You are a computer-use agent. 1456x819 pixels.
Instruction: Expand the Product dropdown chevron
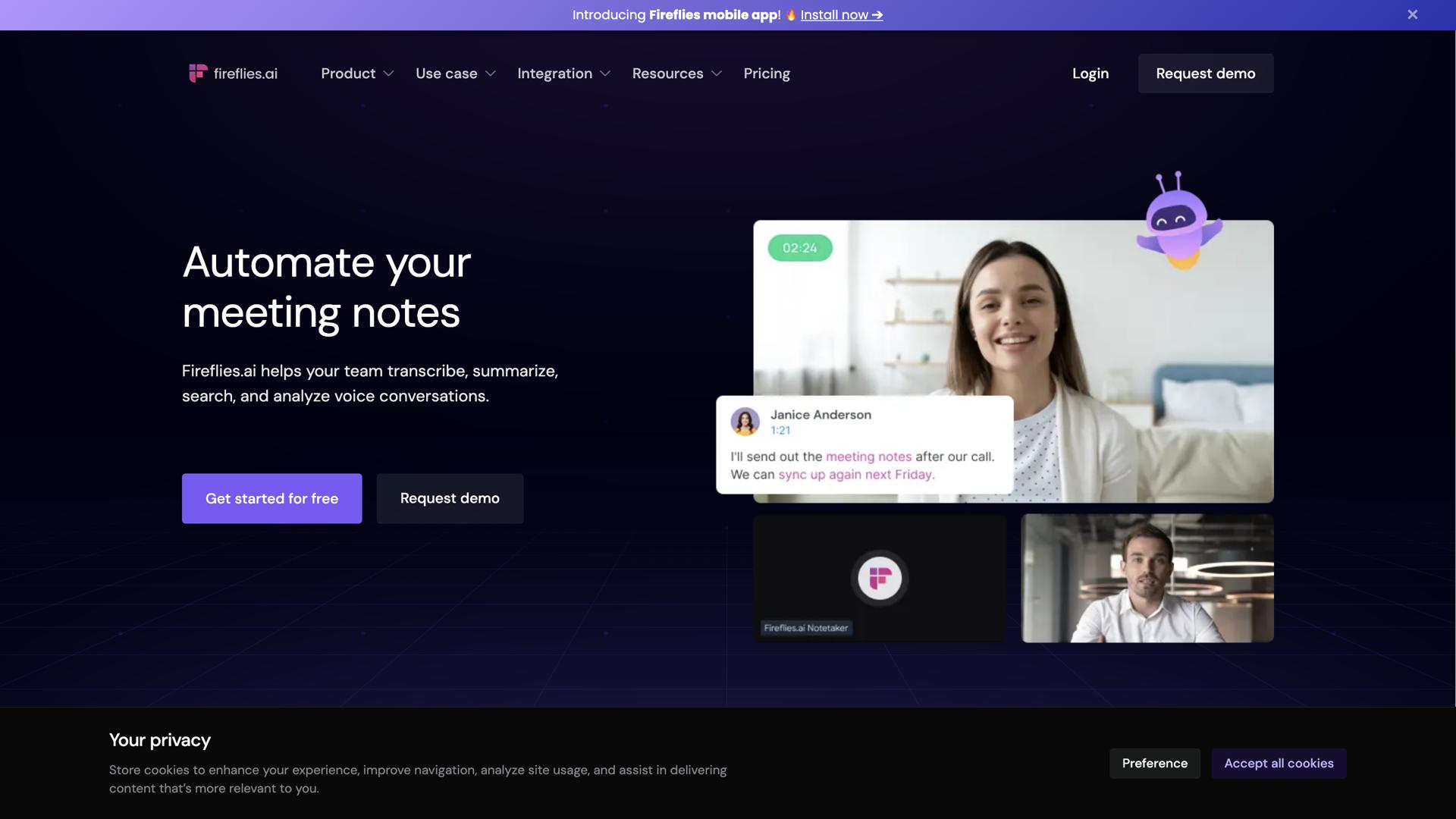pyautogui.click(x=389, y=74)
